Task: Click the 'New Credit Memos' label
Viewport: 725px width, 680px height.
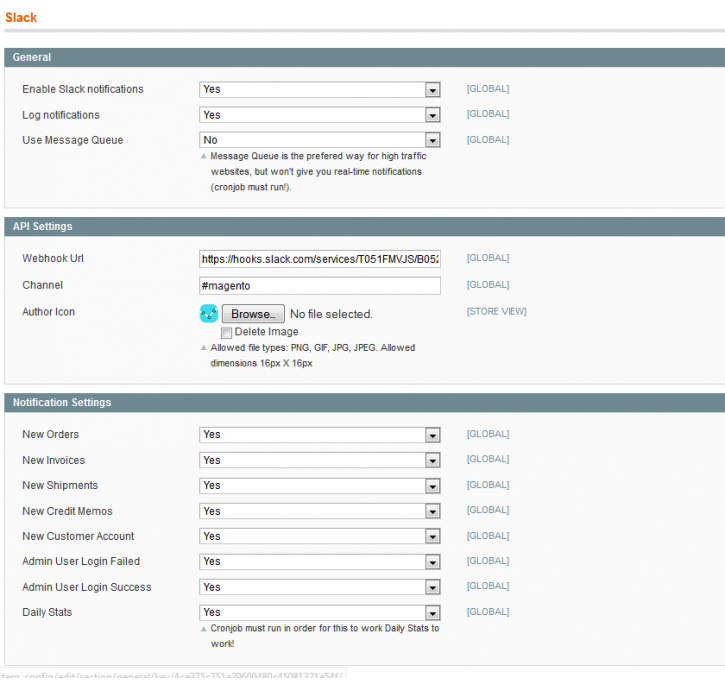Action: (x=67, y=511)
